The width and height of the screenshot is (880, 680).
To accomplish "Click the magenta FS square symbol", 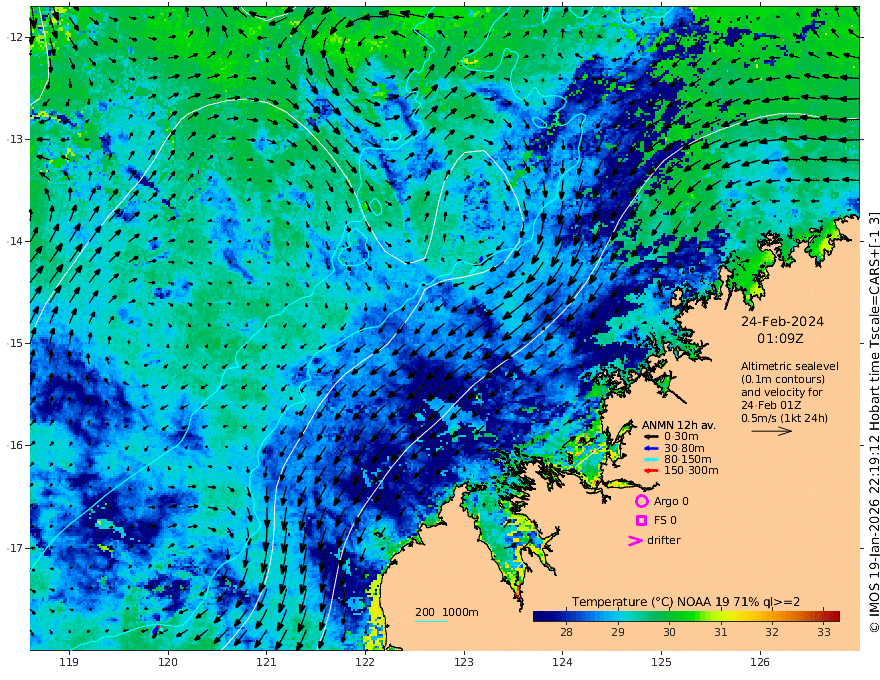I will pyautogui.click(x=641, y=521).
